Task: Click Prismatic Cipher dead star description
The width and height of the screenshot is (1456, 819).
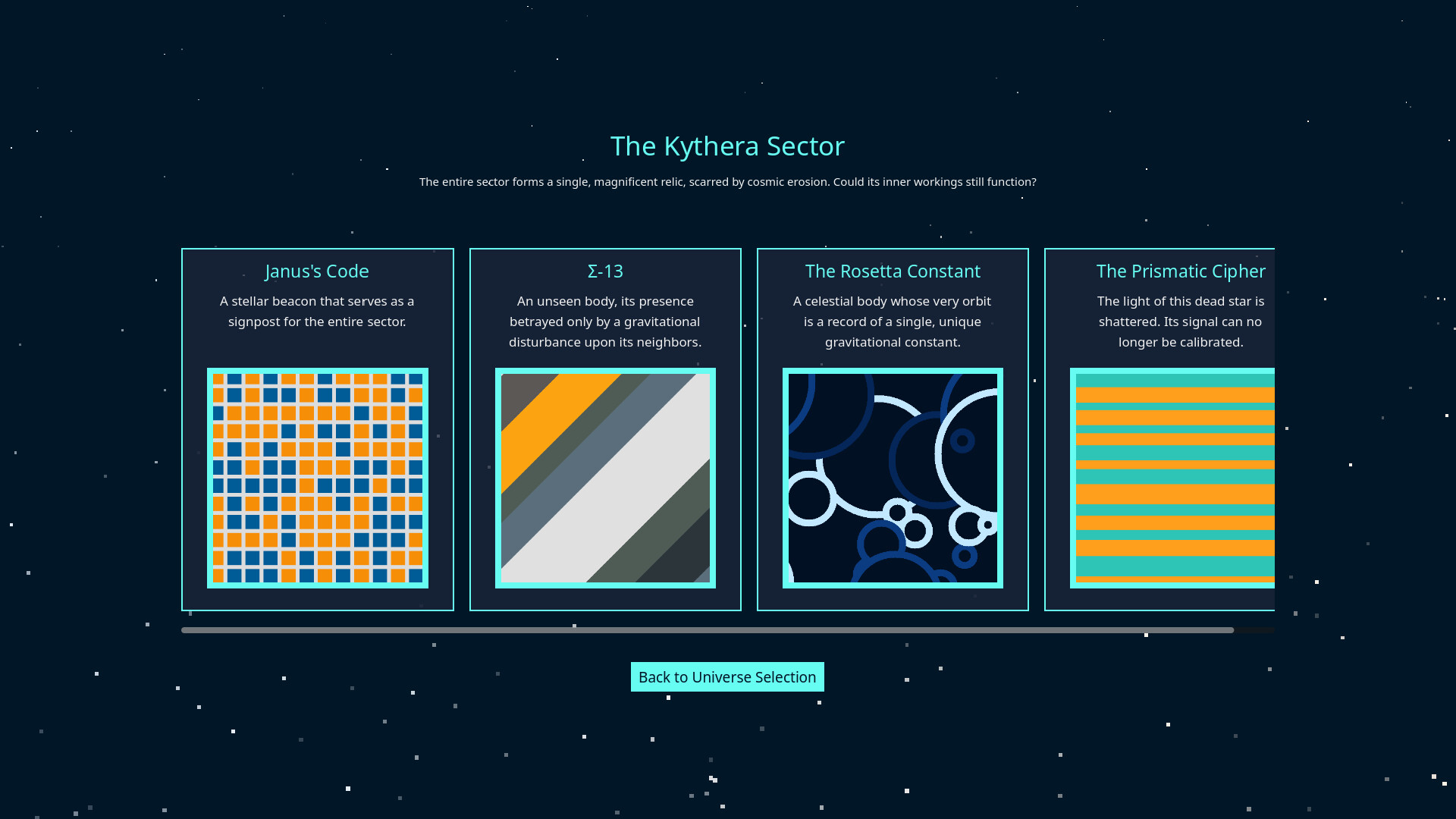Action: 1180,322
